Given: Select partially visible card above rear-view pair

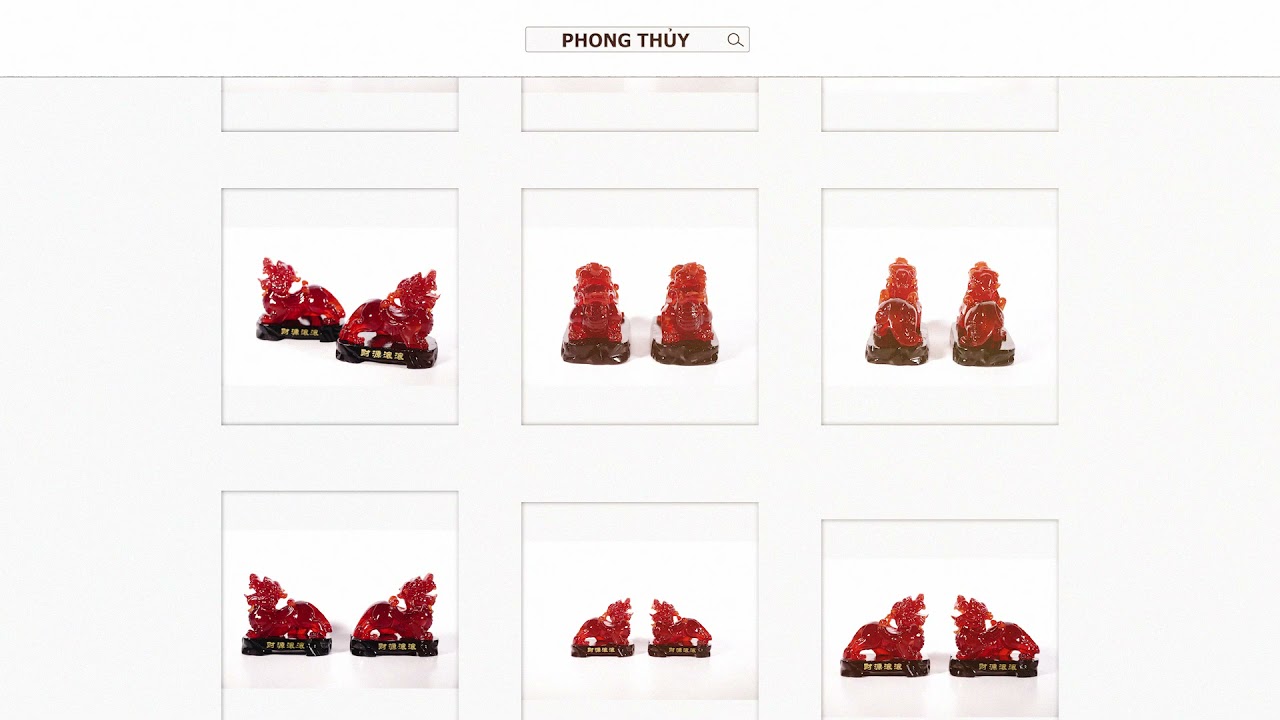Looking at the screenshot, I should click(940, 104).
